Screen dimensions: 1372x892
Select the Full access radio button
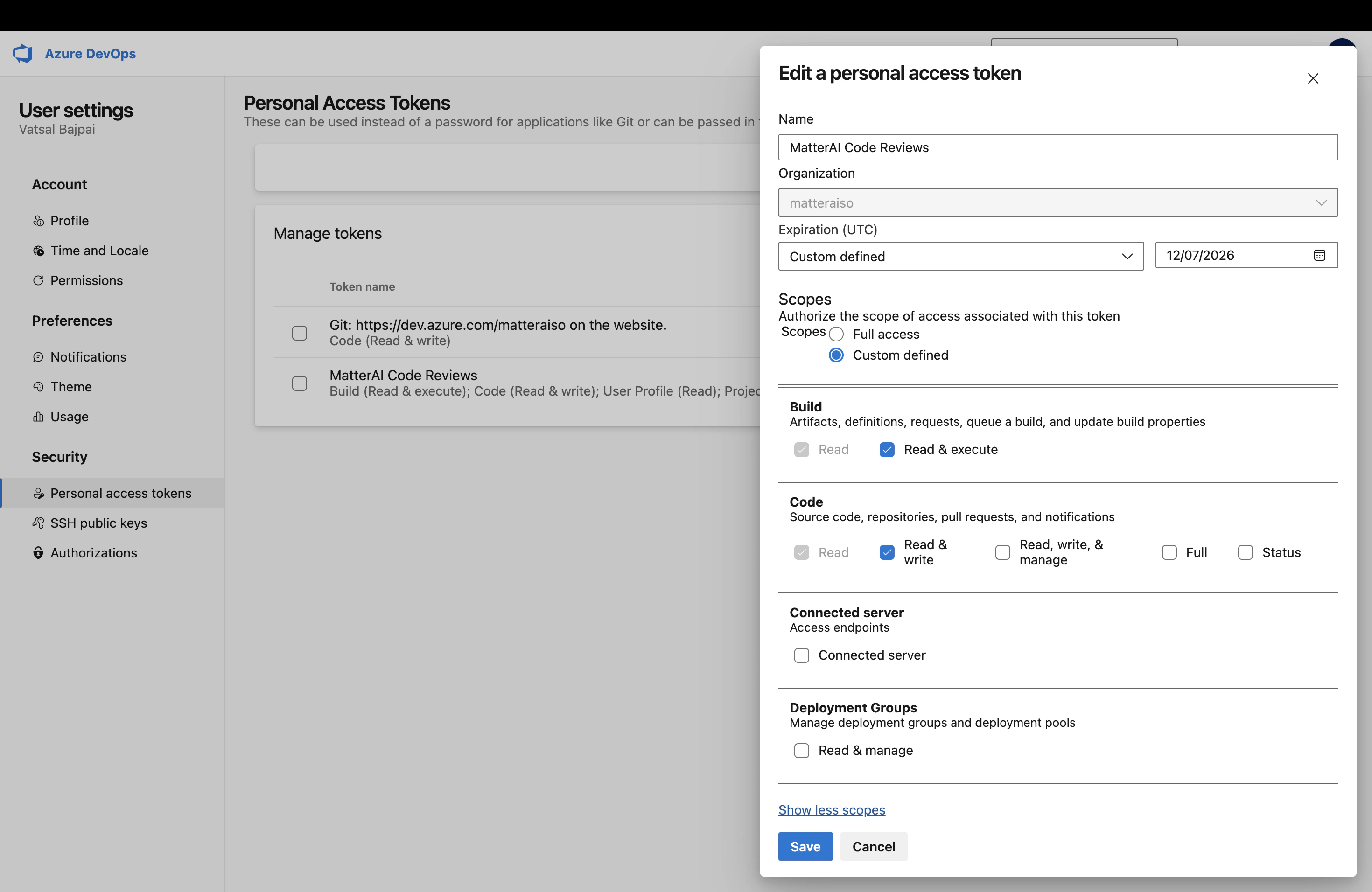click(x=836, y=334)
